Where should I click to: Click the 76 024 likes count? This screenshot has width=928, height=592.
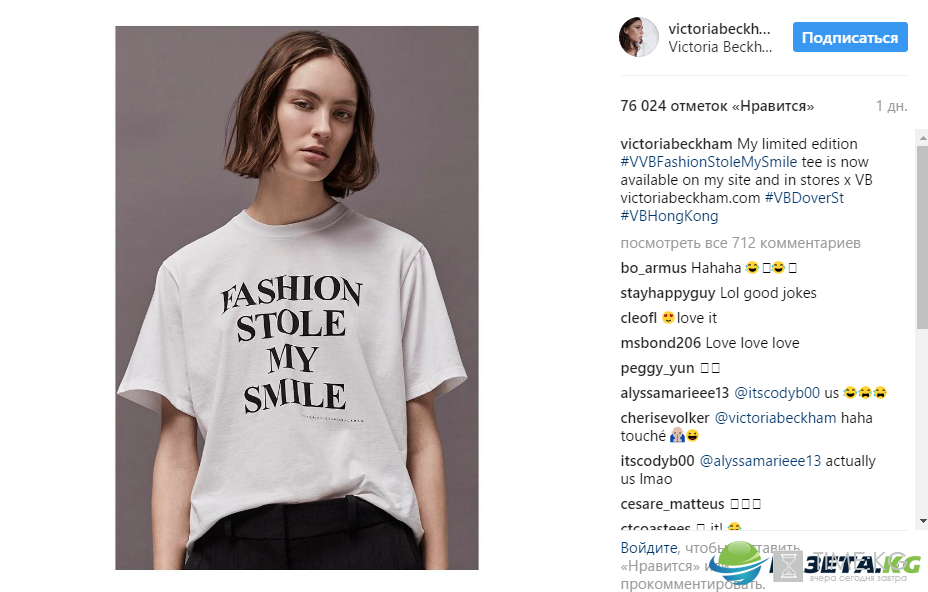pos(717,106)
